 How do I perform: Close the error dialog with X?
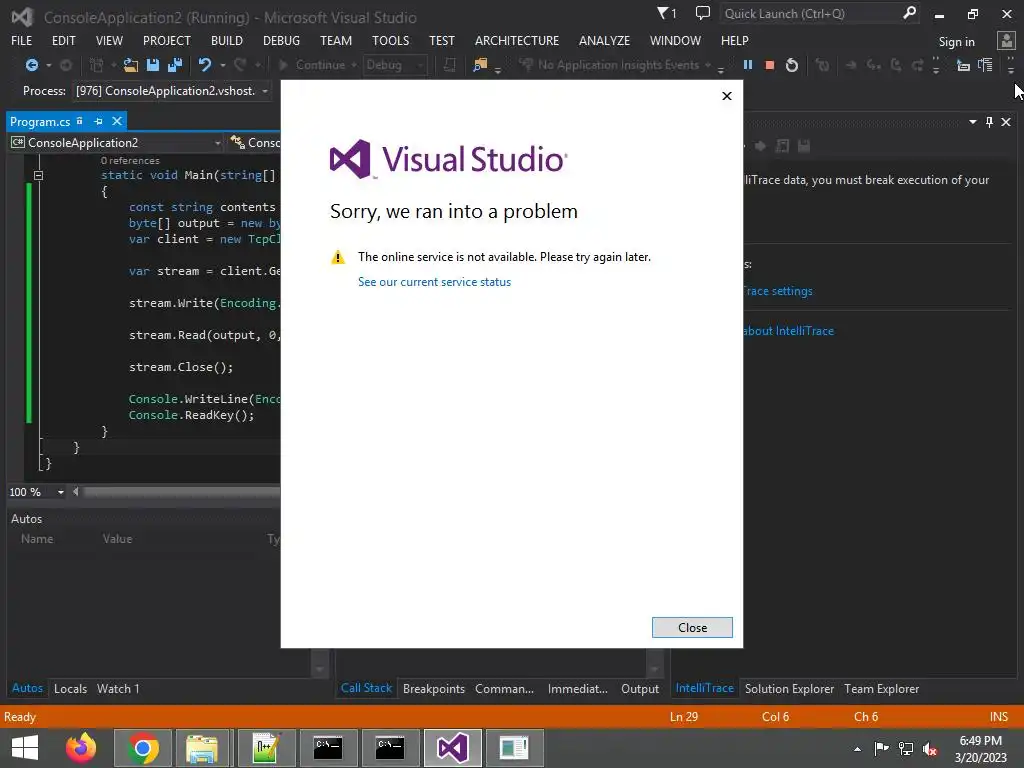pos(727,96)
